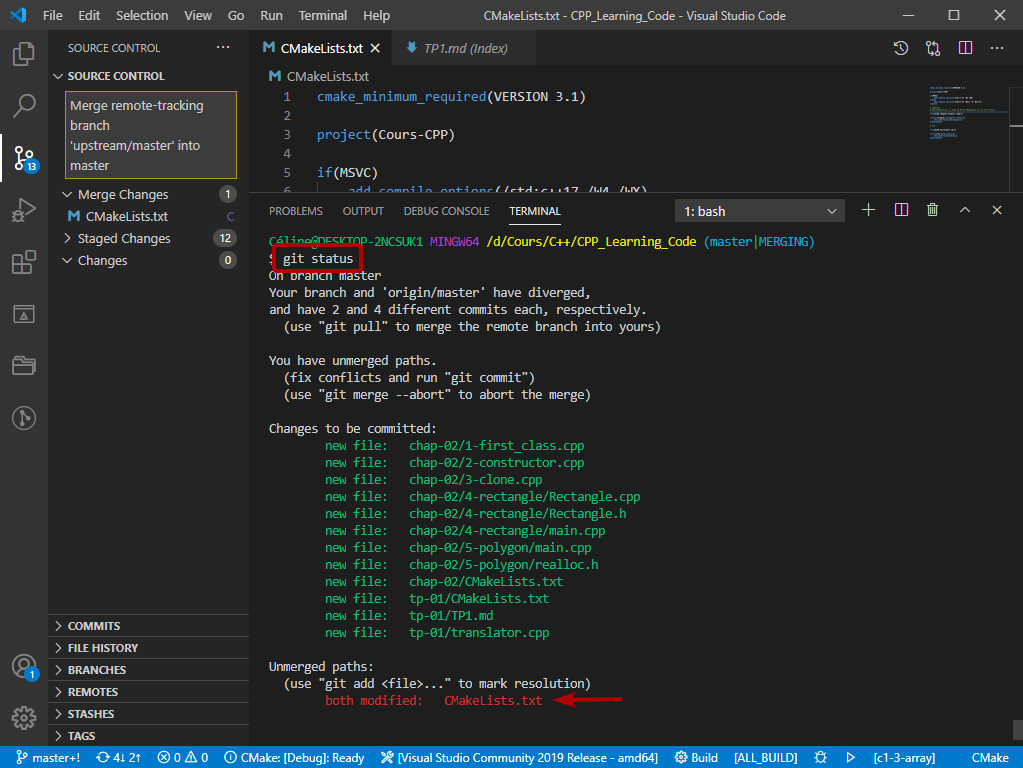Screen dimensions: 1023x768
Task: Open the CMake sidebar view icon
Action: point(23,315)
